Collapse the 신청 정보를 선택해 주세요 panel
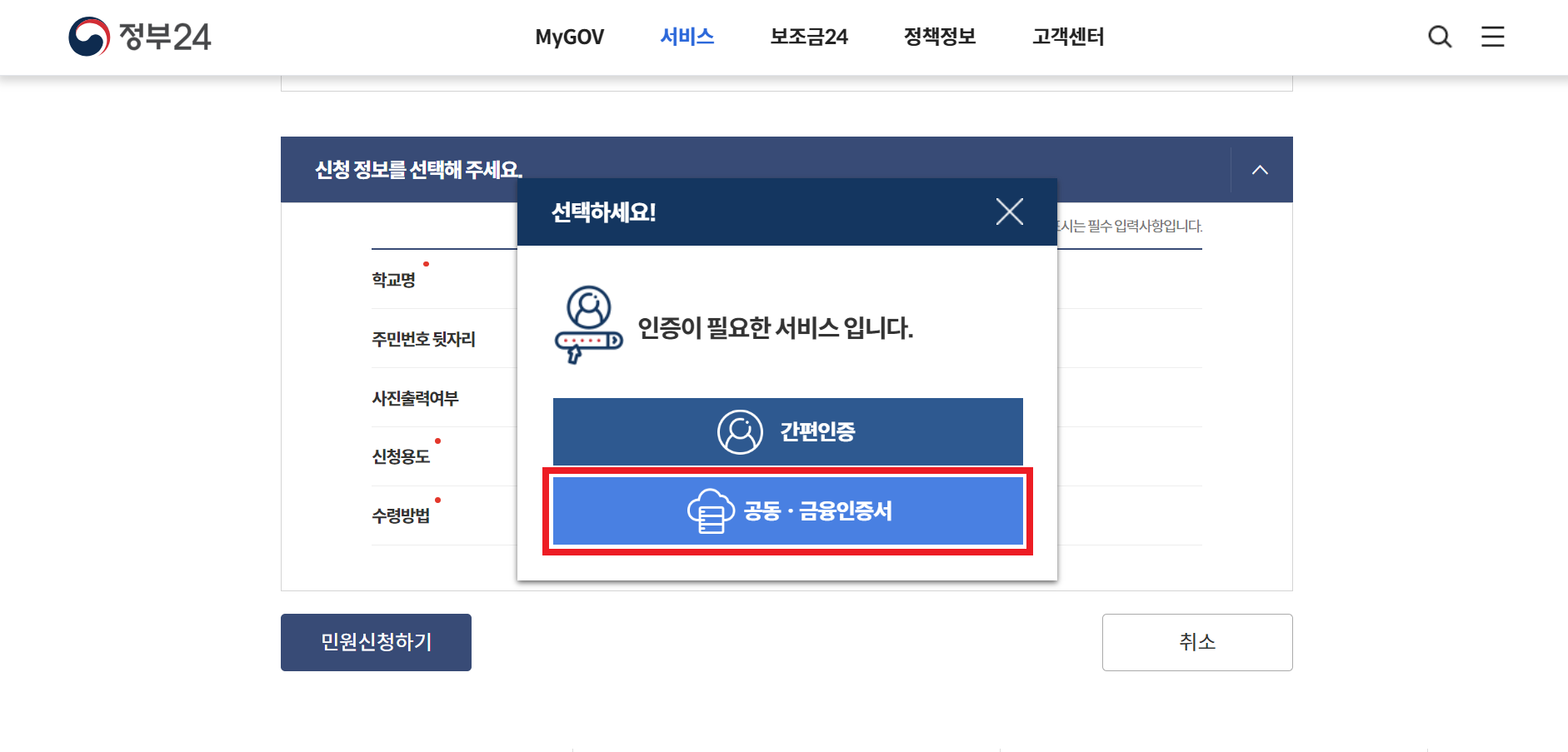Viewport: 1568px width, 752px height. pyautogui.click(x=1261, y=169)
